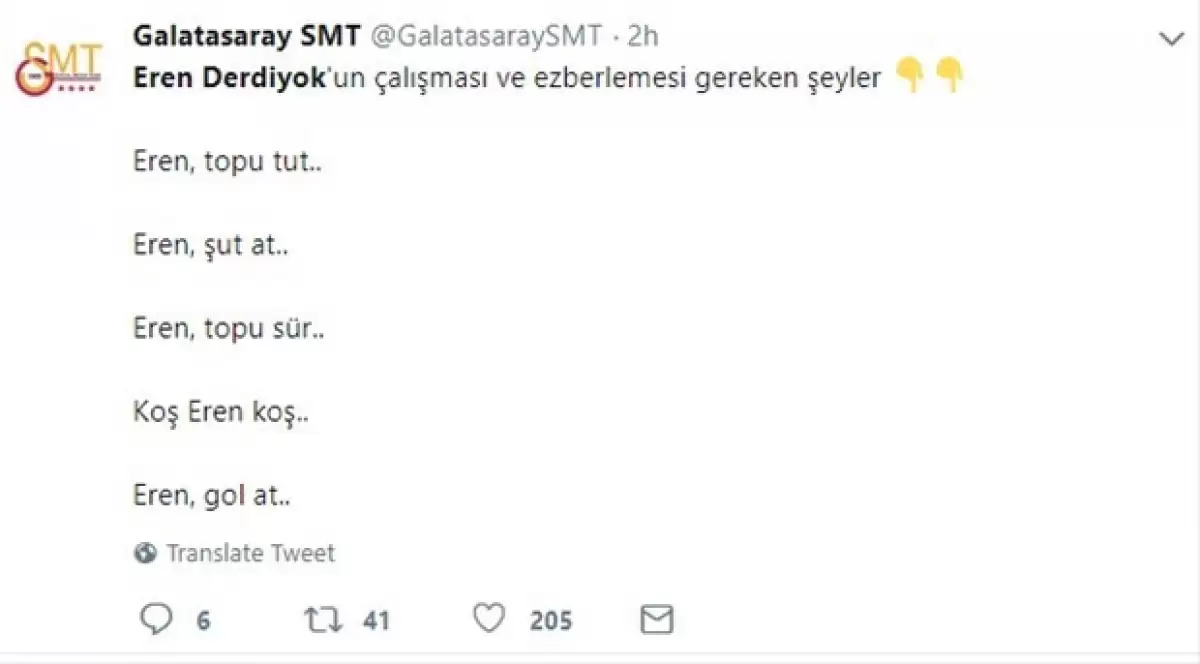Click the line 'Eren, topu tut..'
The height and width of the screenshot is (664, 1200).
pos(228,162)
